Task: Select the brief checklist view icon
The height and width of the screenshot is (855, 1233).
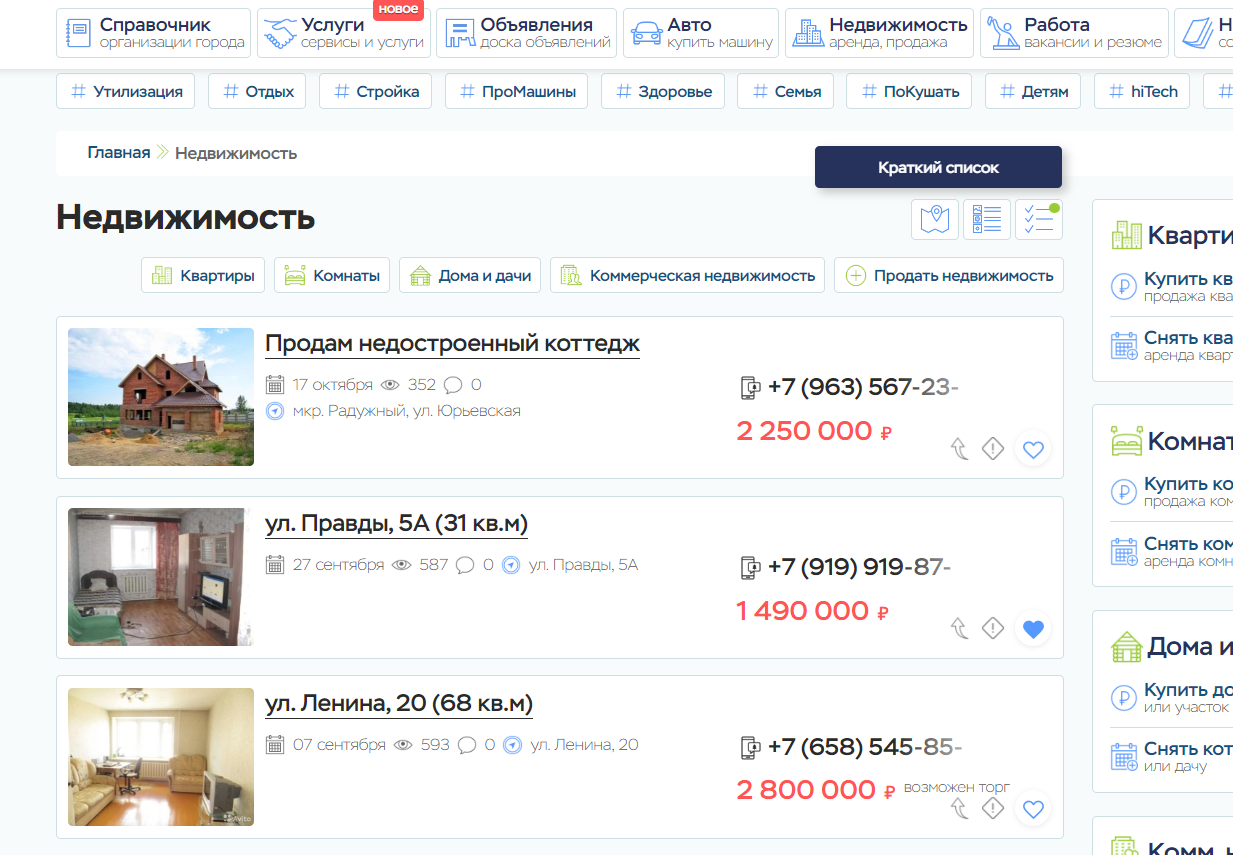Action: (x=1038, y=219)
